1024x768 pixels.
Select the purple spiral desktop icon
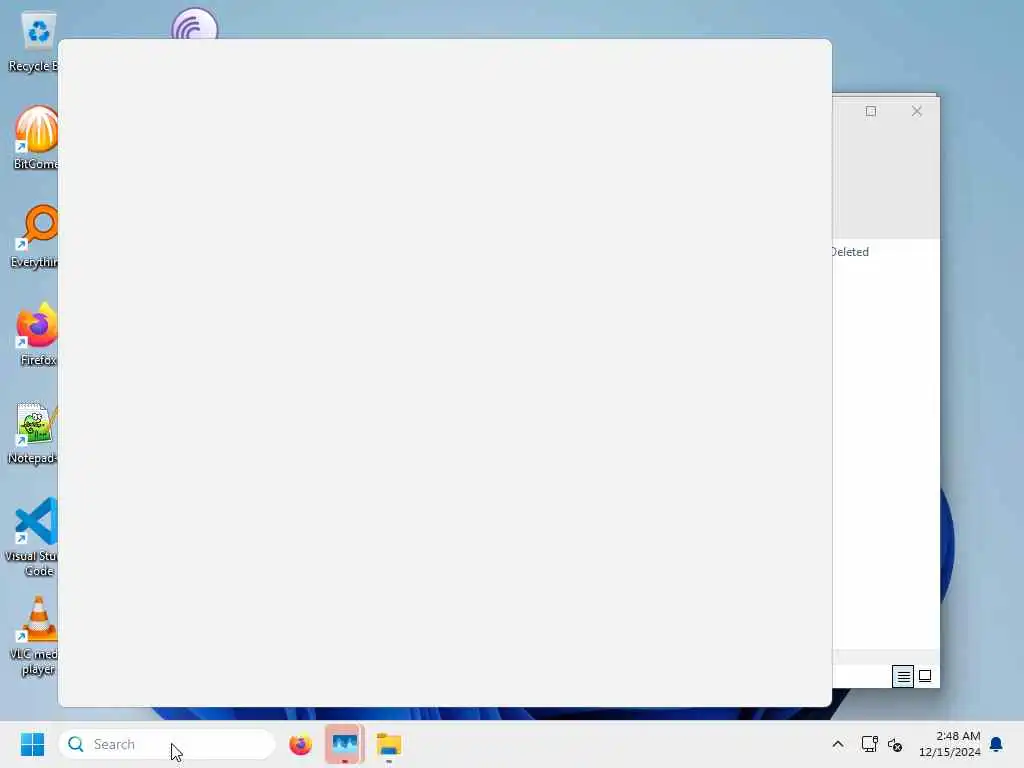(x=195, y=24)
